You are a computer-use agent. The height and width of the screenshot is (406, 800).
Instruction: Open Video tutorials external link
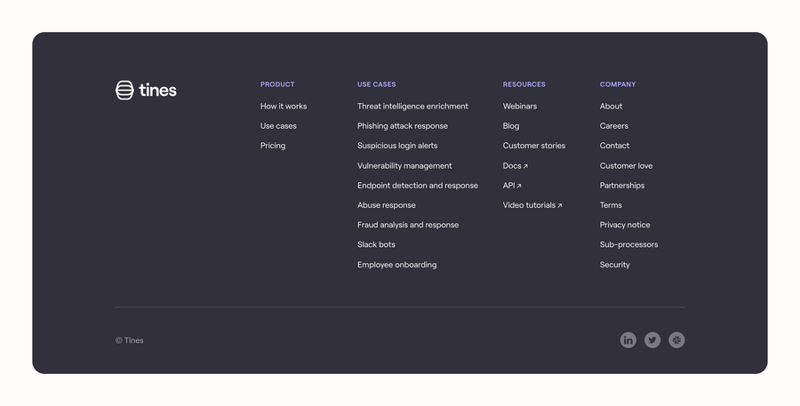click(x=533, y=205)
